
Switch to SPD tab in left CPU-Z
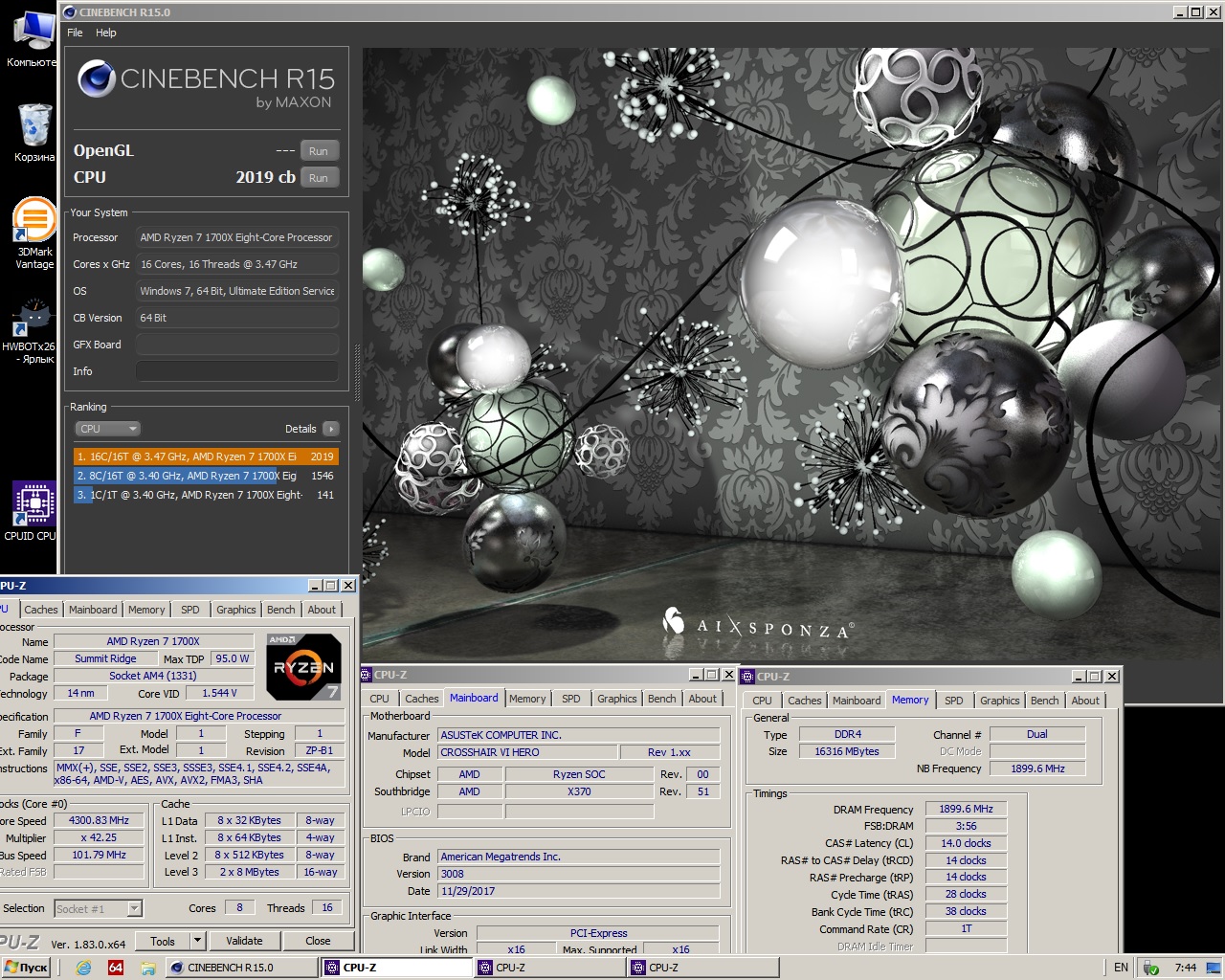[x=190, y=610]
